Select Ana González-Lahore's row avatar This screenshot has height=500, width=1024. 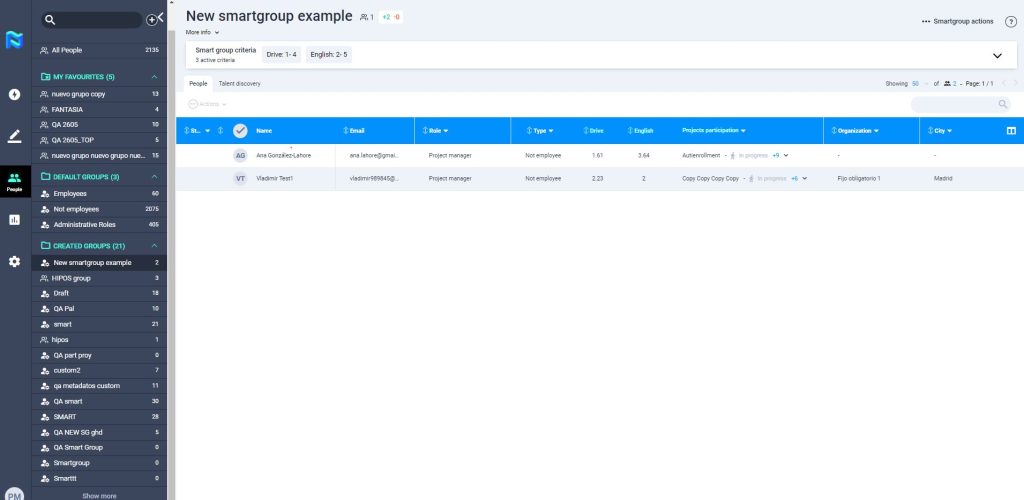pyautogui.click(x=240, y=155)
